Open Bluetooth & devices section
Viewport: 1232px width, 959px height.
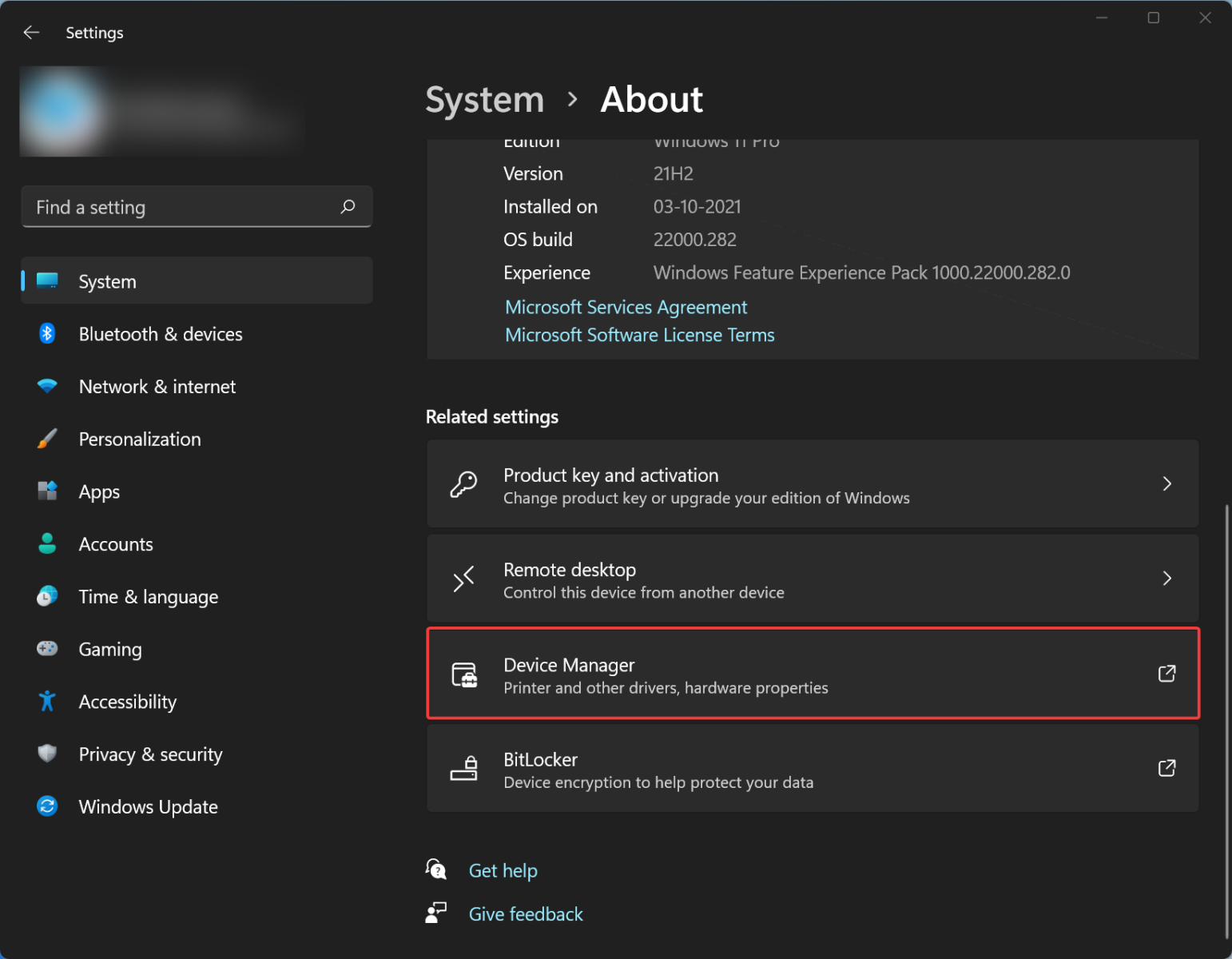pyautogui.click(x=197, y=334)
